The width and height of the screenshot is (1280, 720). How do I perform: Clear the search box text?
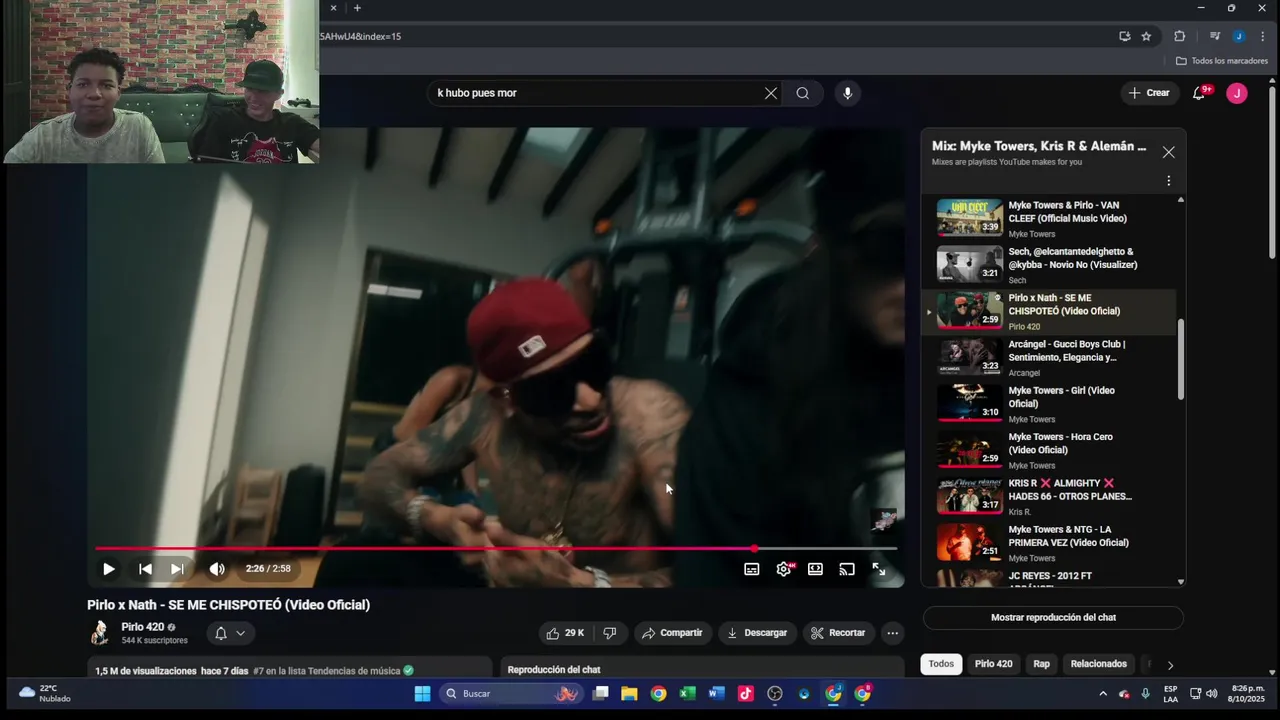click(x=770, y=93)
